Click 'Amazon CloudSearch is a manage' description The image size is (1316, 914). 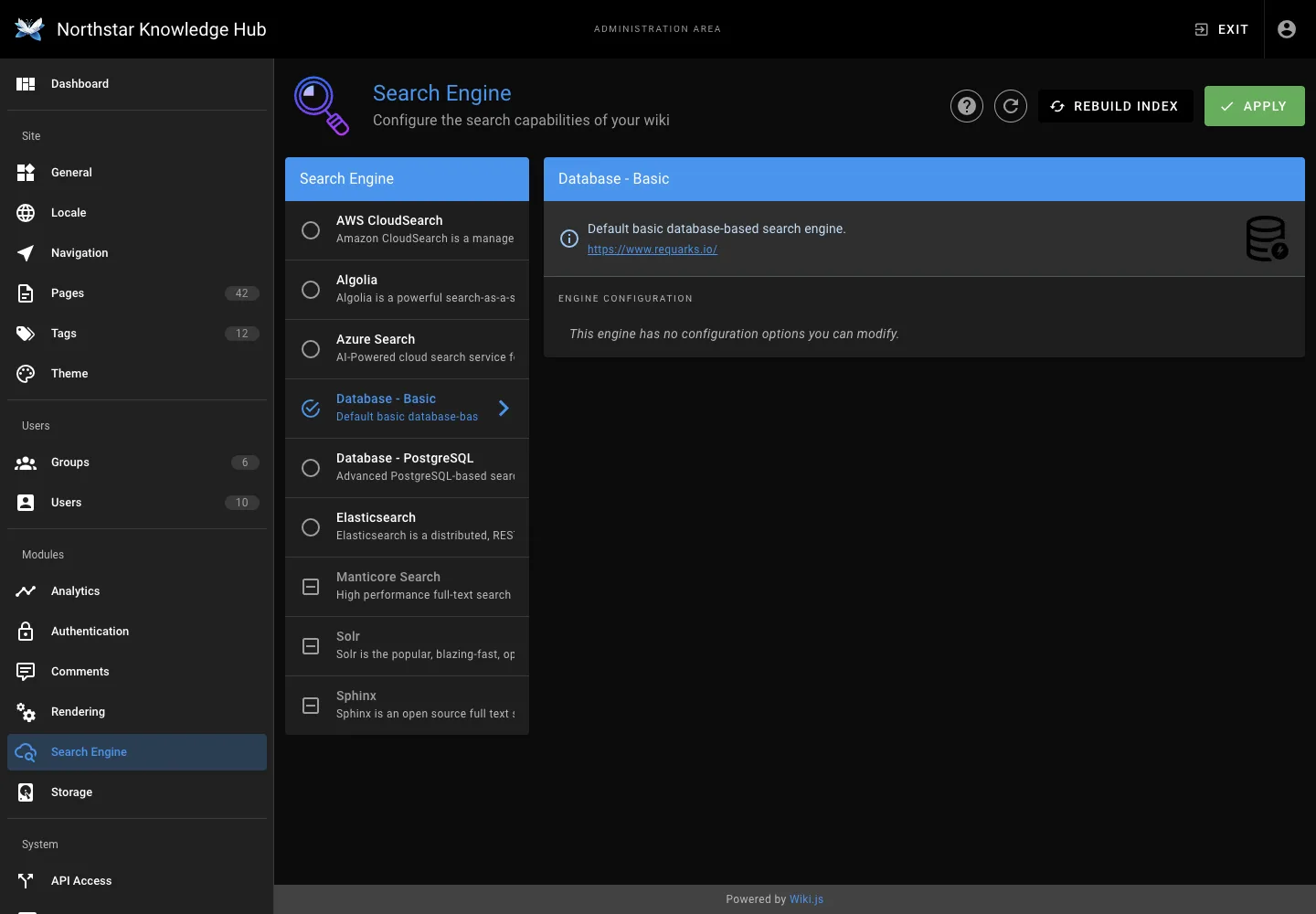click(425, 239)
